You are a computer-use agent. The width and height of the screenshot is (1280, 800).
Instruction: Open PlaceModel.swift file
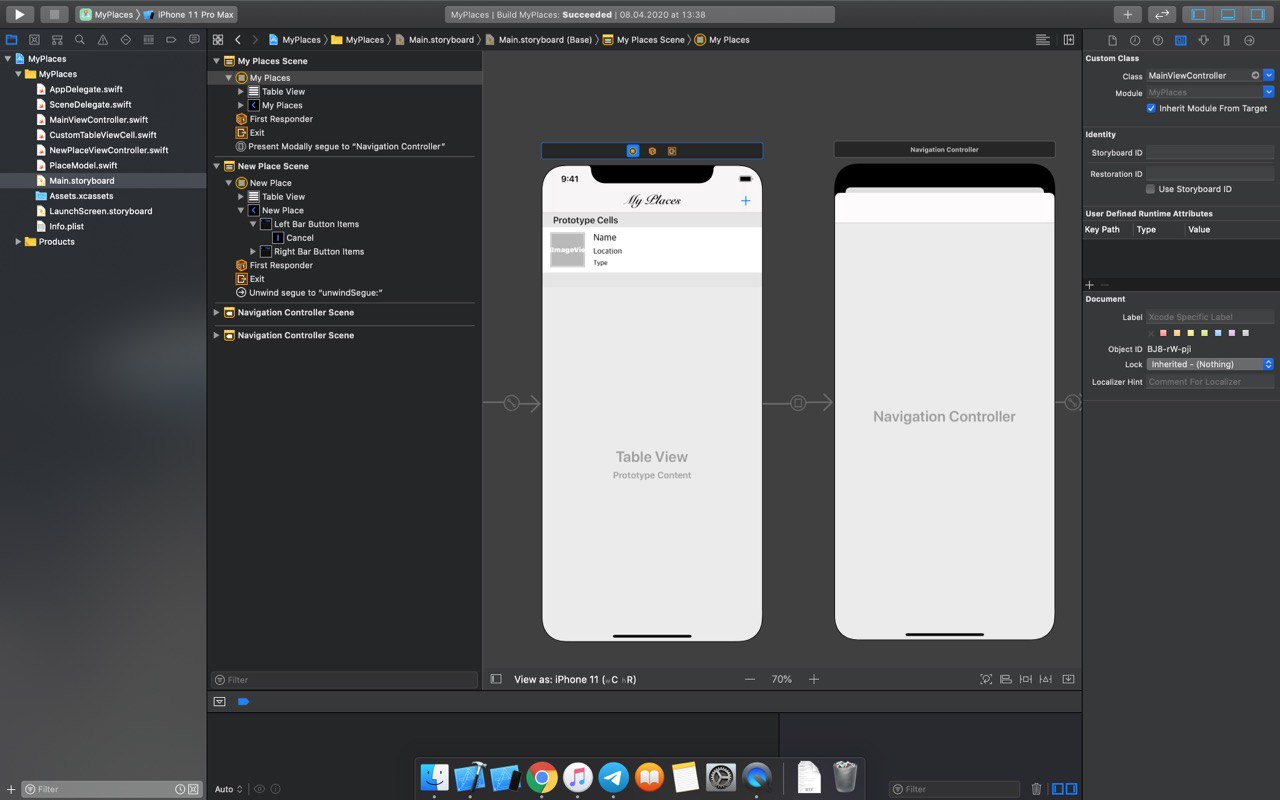click(x=83, y=165)
